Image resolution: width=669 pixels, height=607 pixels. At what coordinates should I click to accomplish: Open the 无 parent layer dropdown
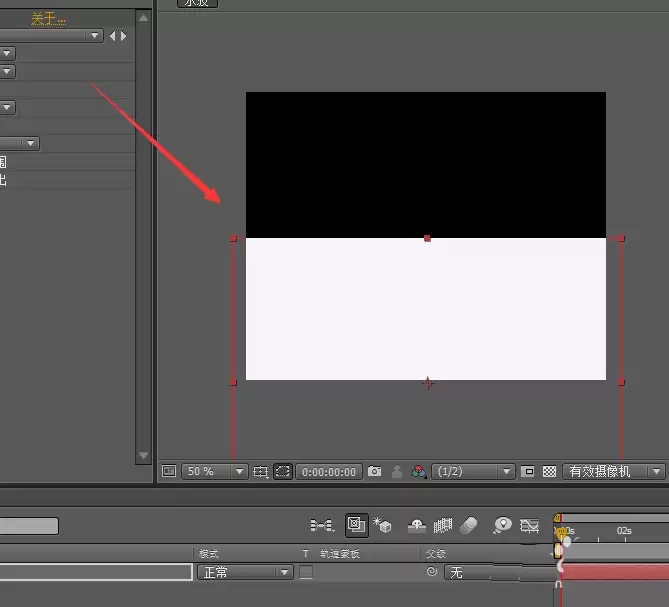point(469,572)
